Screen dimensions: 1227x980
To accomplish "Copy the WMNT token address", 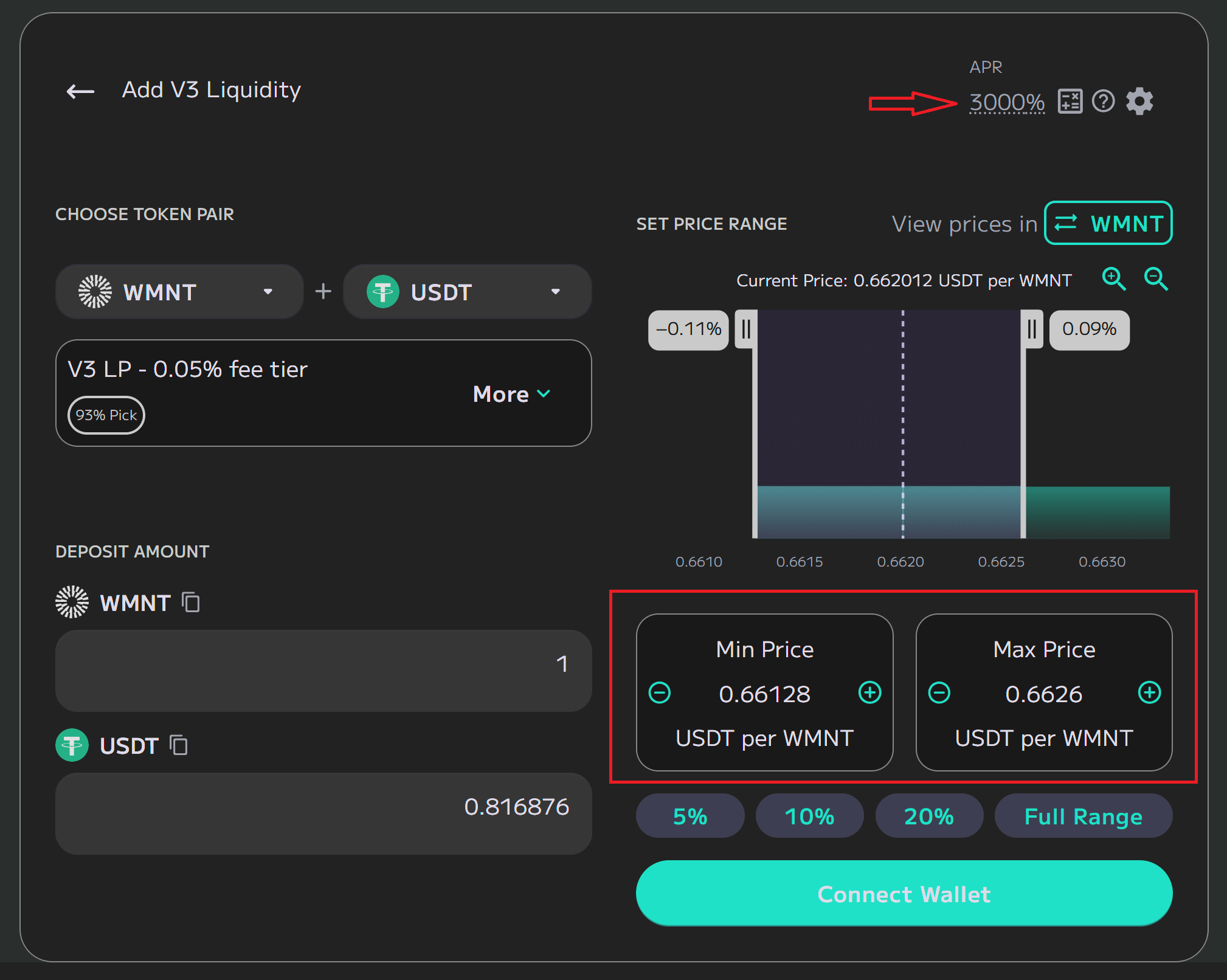I will coord(191,602).
